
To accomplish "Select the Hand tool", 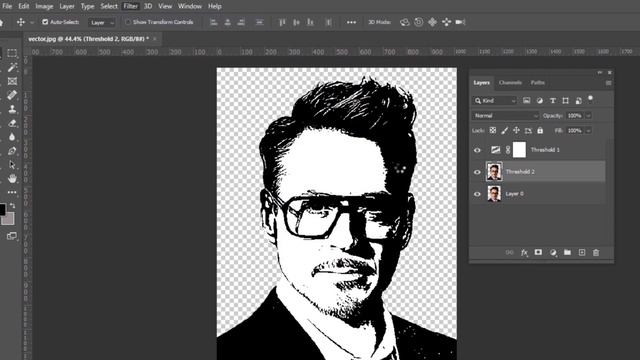I will 12,179.
